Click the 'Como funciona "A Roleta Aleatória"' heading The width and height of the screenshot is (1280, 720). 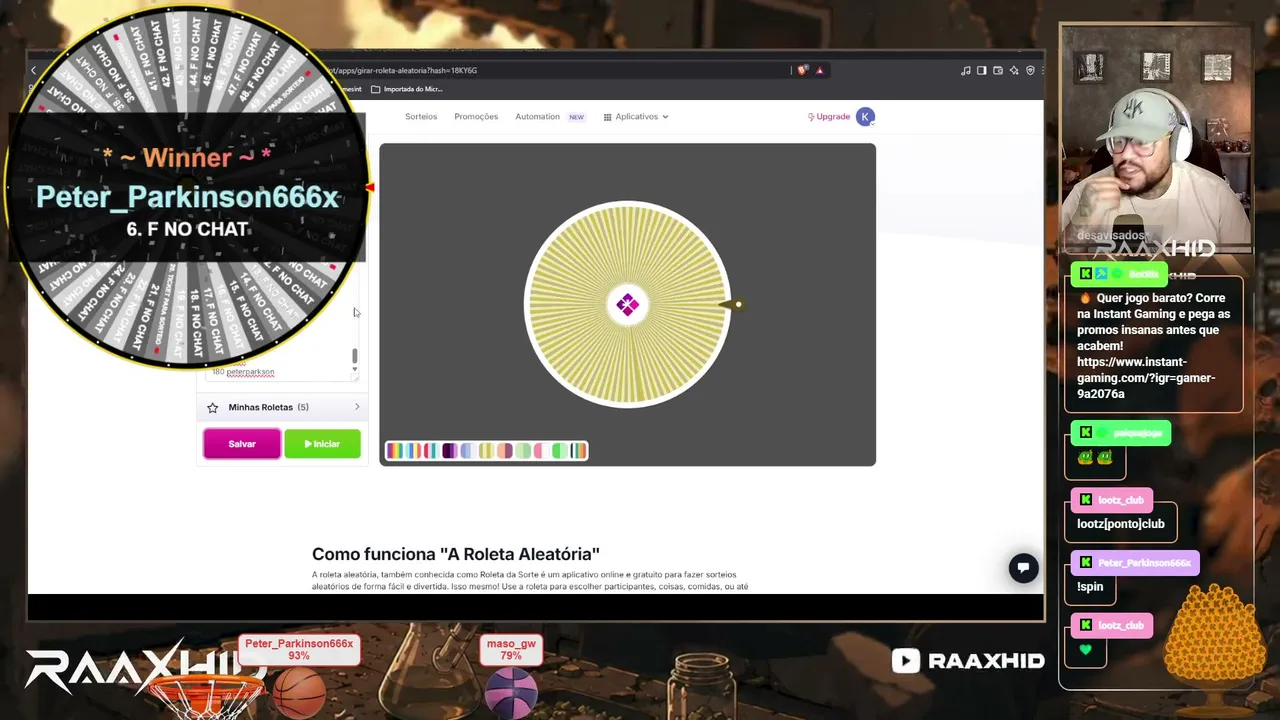coord(456,554)
